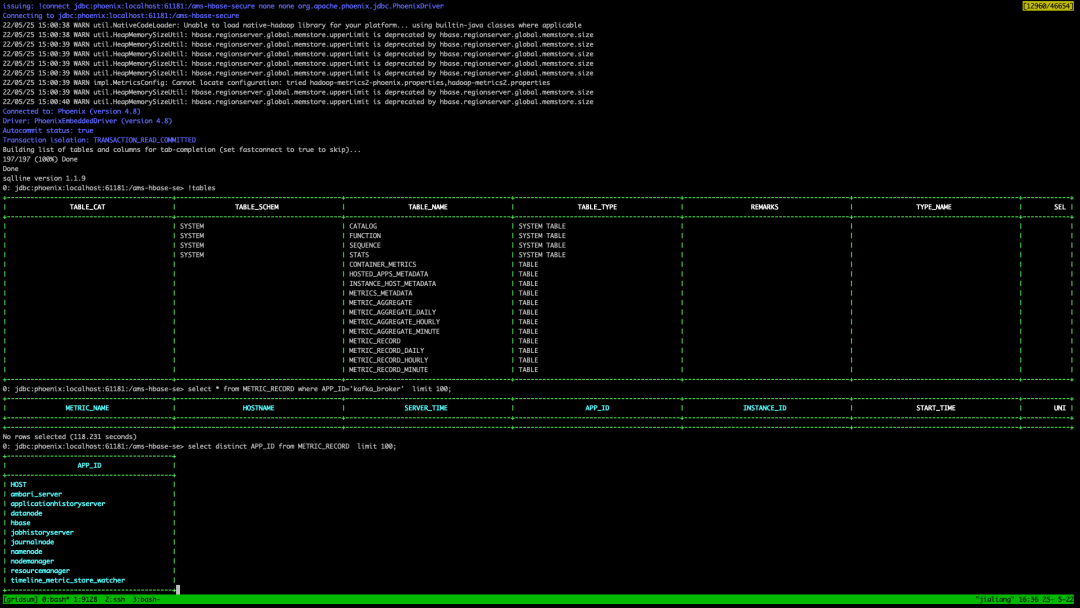
Task: Click the hbase APP_ID value
Action: point(20,523)
